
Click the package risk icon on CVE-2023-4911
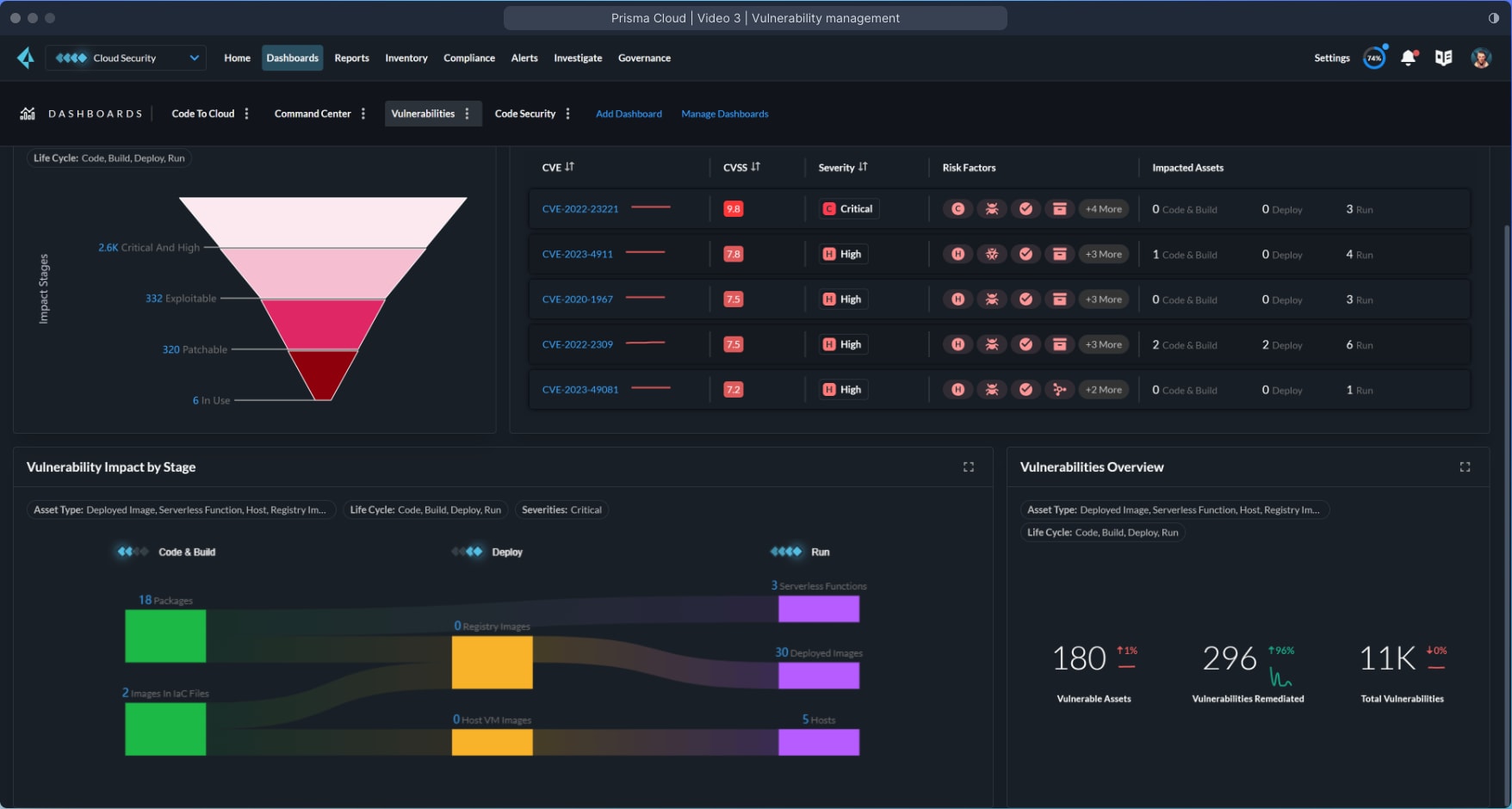[1060, 254]
